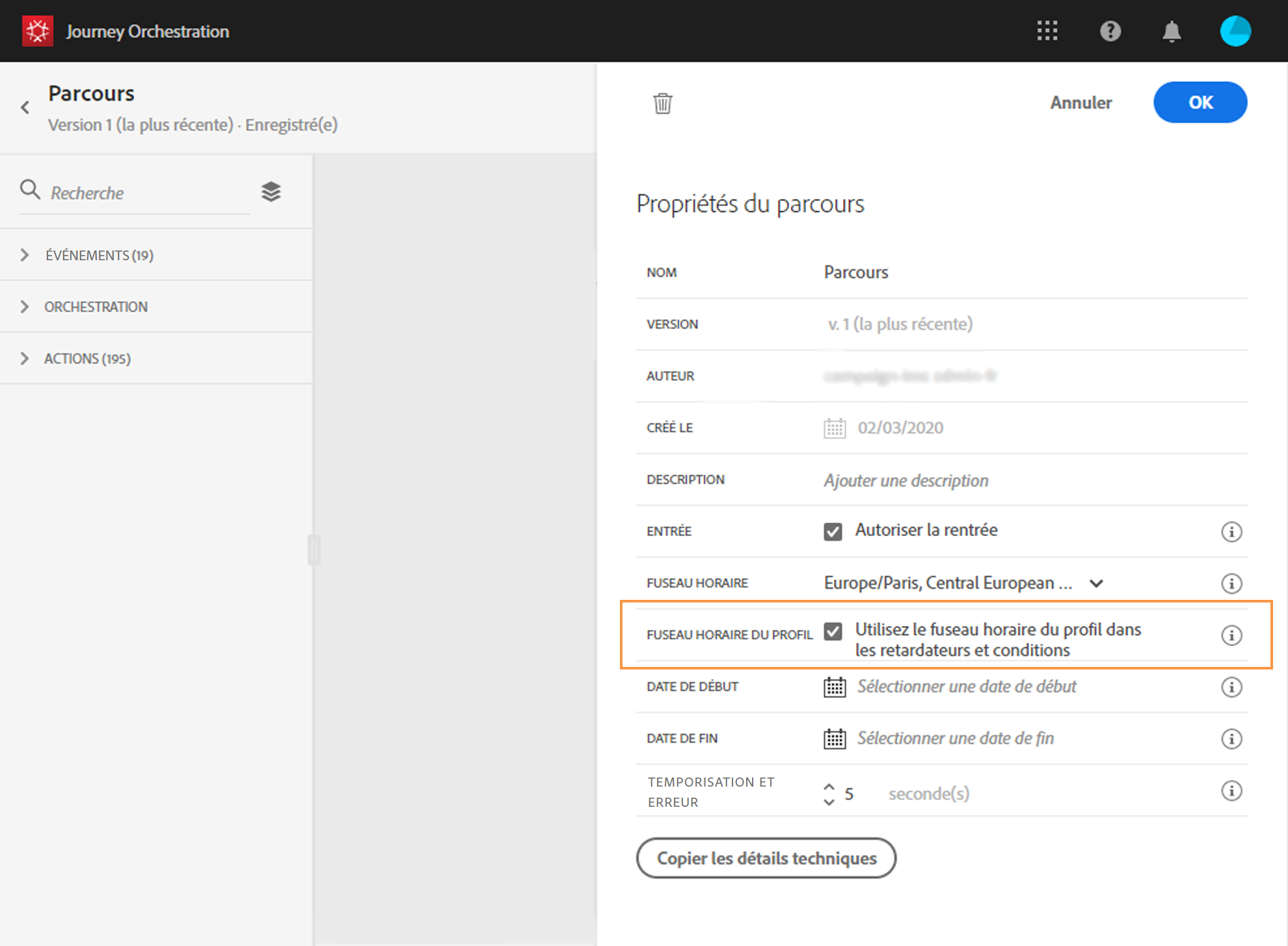Confirm with the OK button
This screenshot has width=1288, height=946.
tap(1200, 103)
